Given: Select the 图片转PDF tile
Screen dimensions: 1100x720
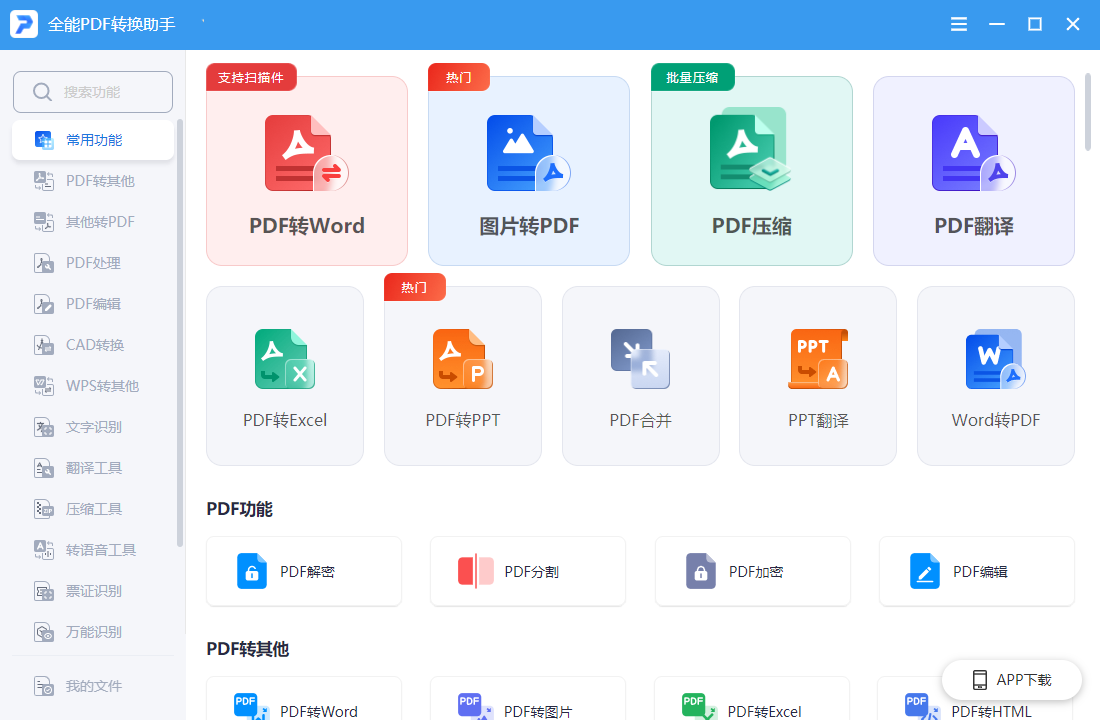Looking at the screenshot, I should (529, 171).
